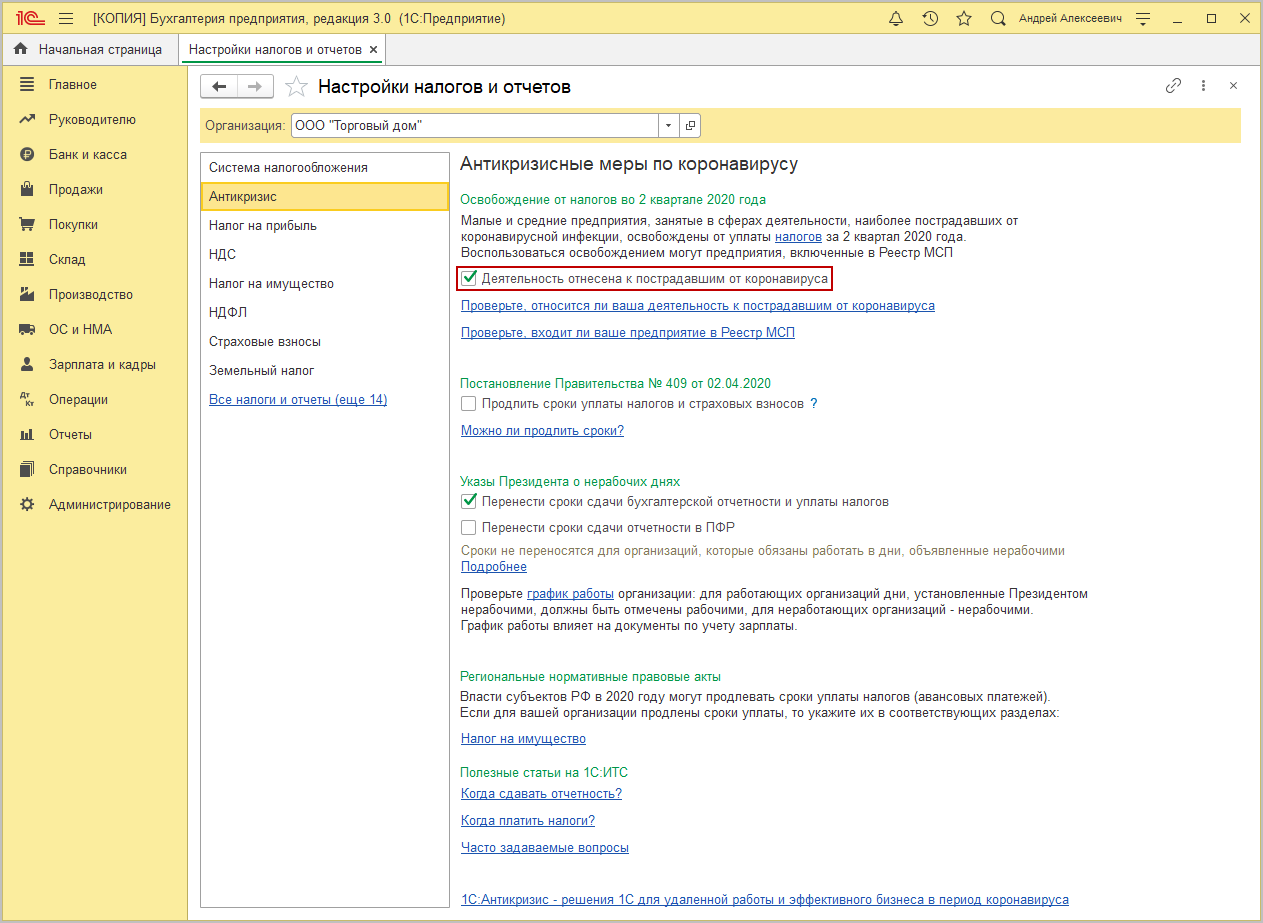Open Часто задаваемые вопросы link
The height and width of the screenshot is (923, 1263).
point(545,848)
